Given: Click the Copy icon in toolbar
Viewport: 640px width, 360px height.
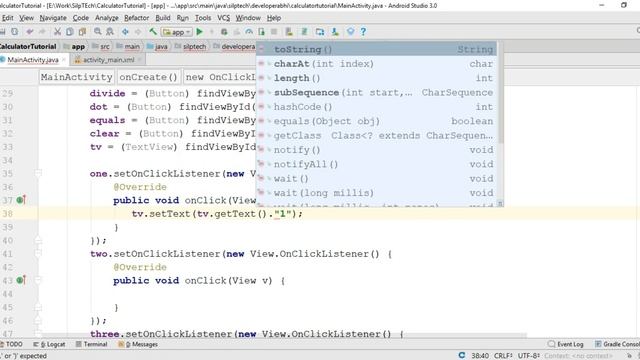Looking at the screenshot, I should [70, 31].
